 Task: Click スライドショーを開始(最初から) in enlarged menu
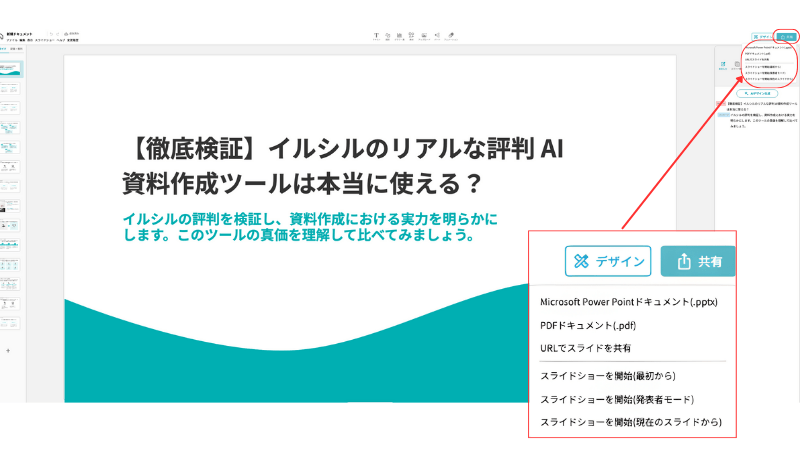(x=608, y=376)
